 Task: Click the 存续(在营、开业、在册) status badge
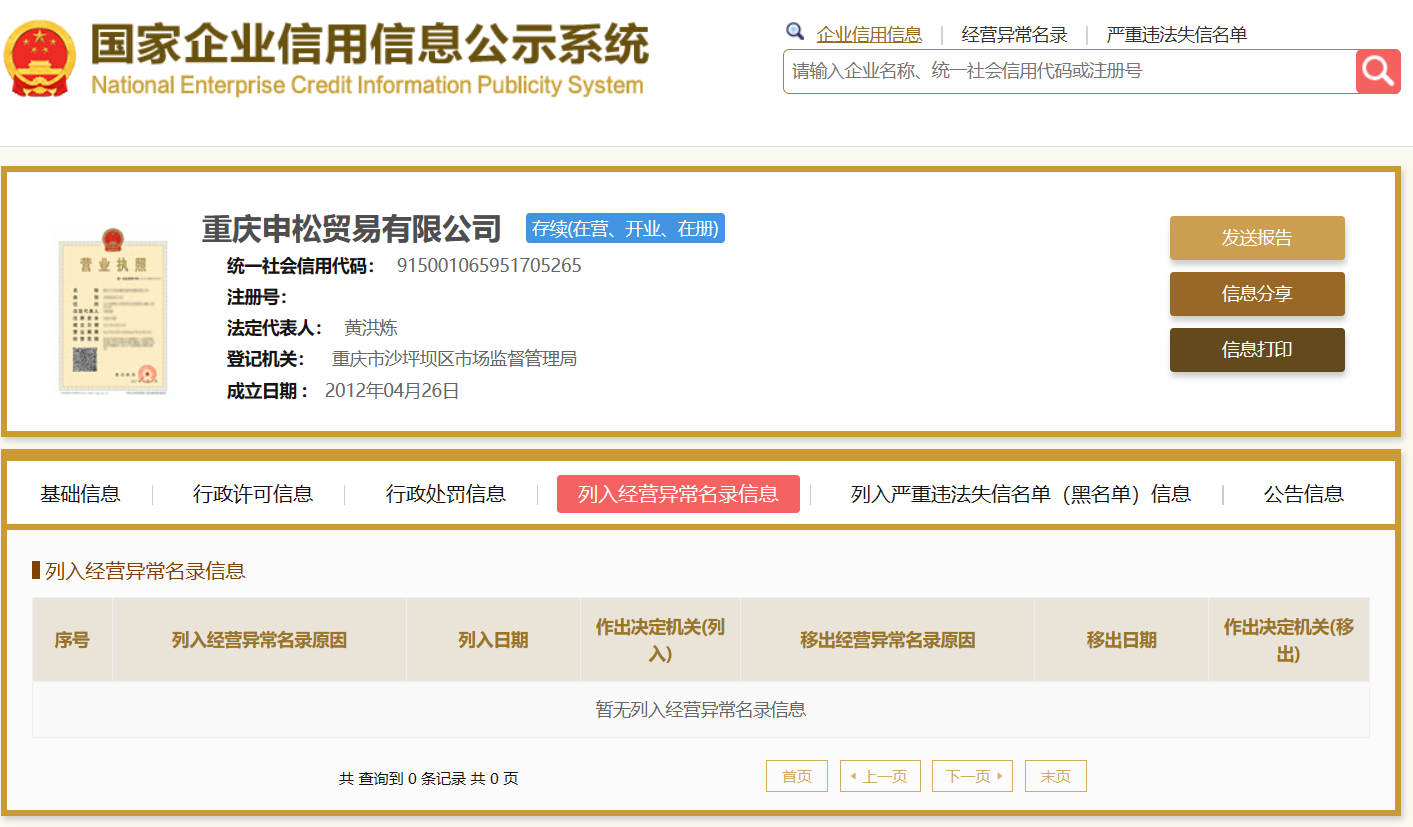coord(625,228)
